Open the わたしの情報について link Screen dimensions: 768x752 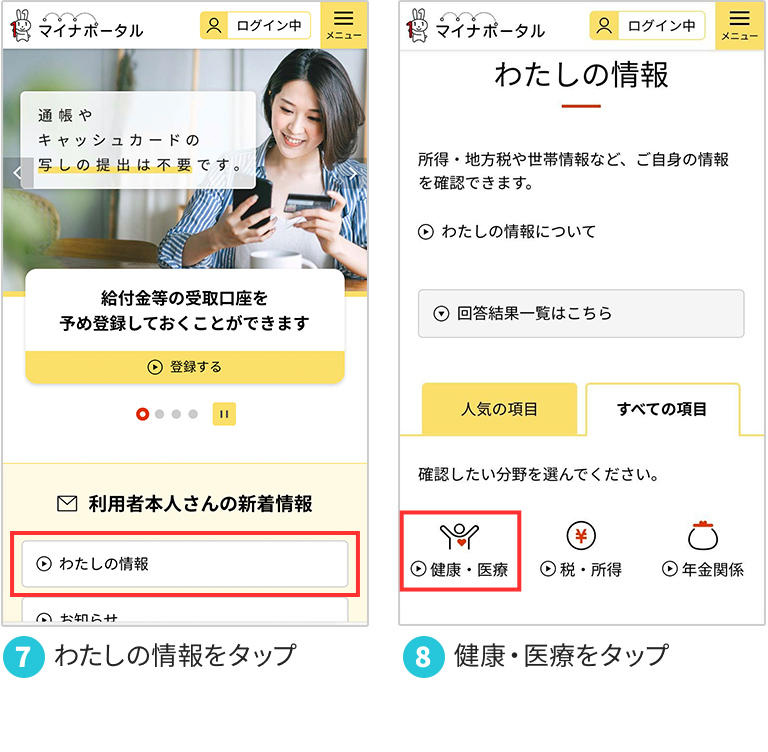(507, 231)
